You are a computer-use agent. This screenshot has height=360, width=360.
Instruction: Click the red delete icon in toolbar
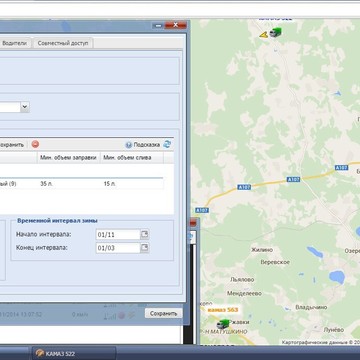pyautogui.click(x=35, y=144)
